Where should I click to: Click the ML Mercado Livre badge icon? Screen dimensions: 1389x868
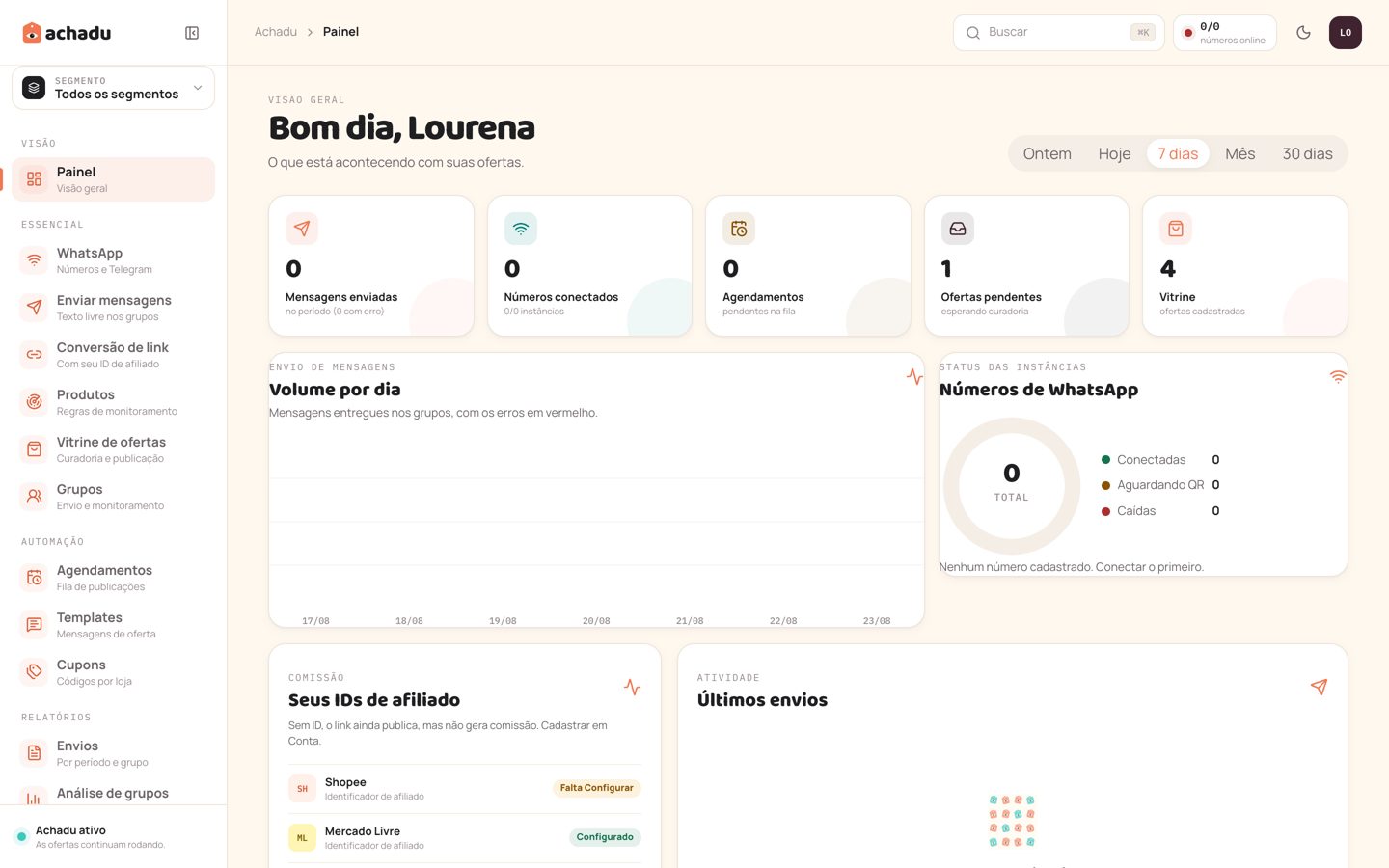(302, 838)
